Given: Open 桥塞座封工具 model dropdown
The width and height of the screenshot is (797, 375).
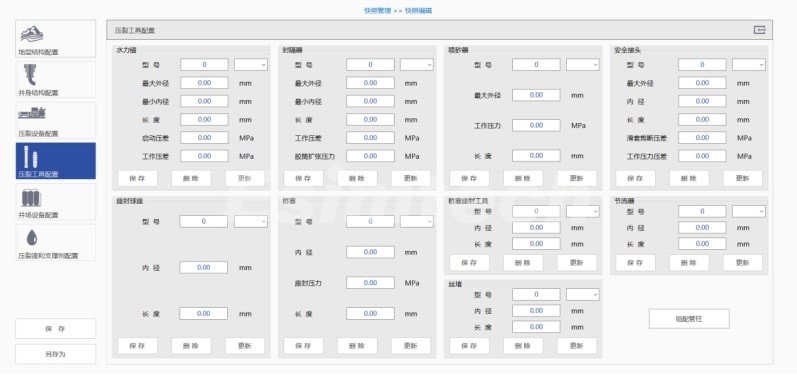Looking at the screenshot, I should [583, 211].
